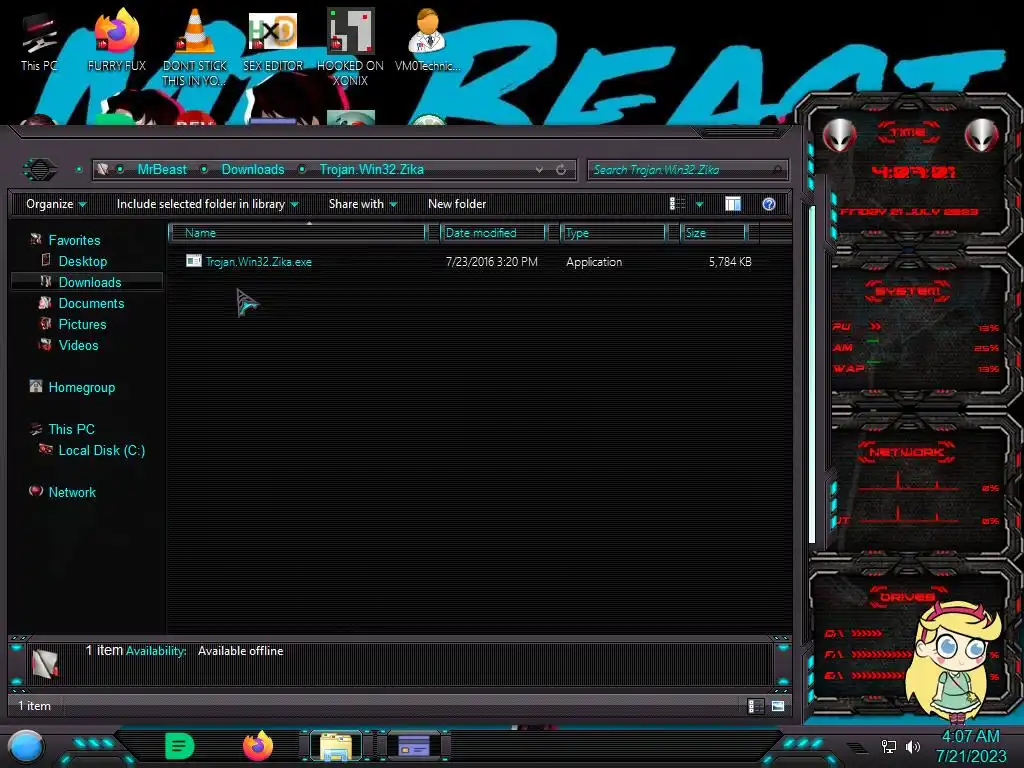Click the DRIVES gadget header
Screen dimensions: 1024x768
point(906,597)
